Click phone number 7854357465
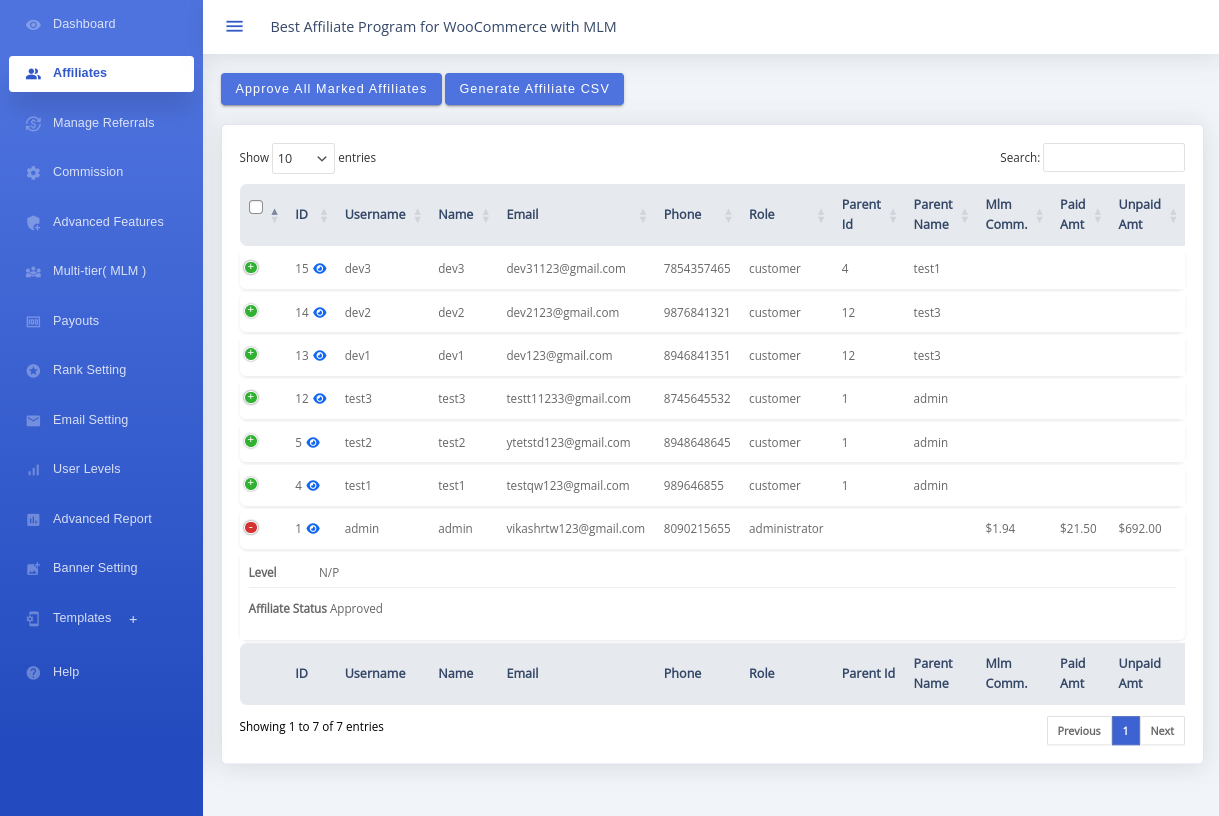Viewport: 1219px width, 816px height. pos(697,269)
